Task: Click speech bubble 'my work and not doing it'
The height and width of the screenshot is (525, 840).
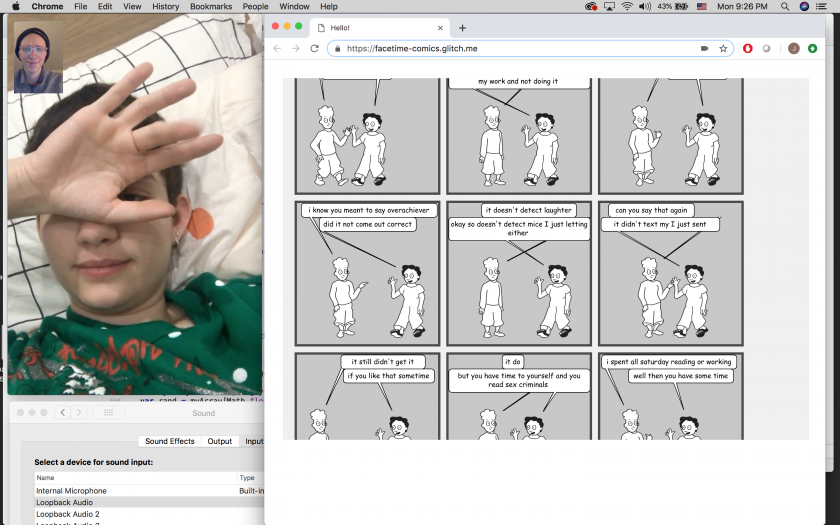Action: 518,82
